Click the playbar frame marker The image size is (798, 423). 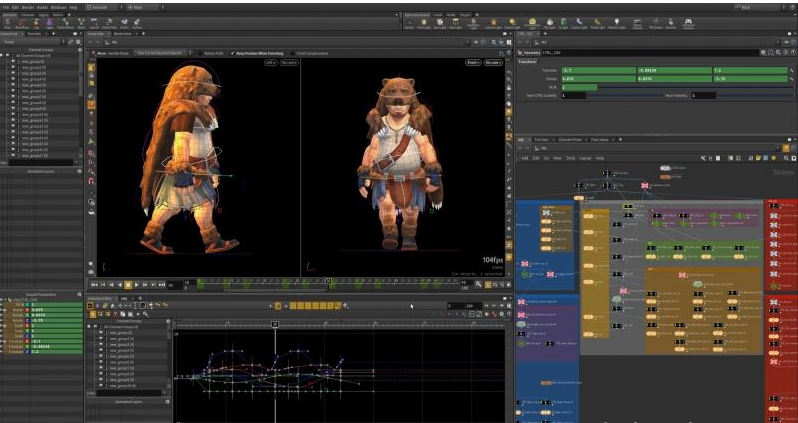pyautogui.click(x=328, y=281)
